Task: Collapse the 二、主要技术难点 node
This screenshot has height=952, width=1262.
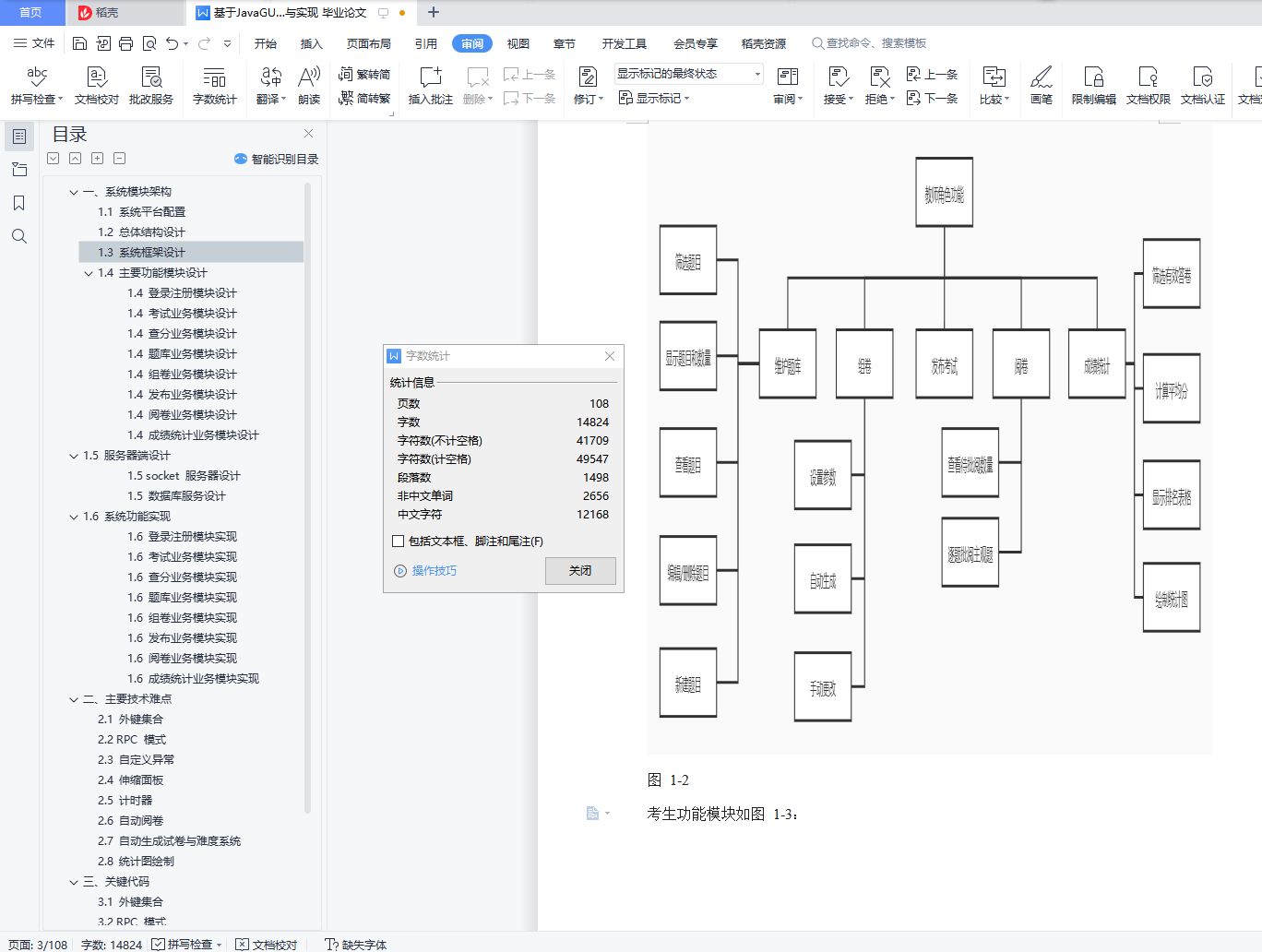Action: pyautogui.click(x=74, y=699)
